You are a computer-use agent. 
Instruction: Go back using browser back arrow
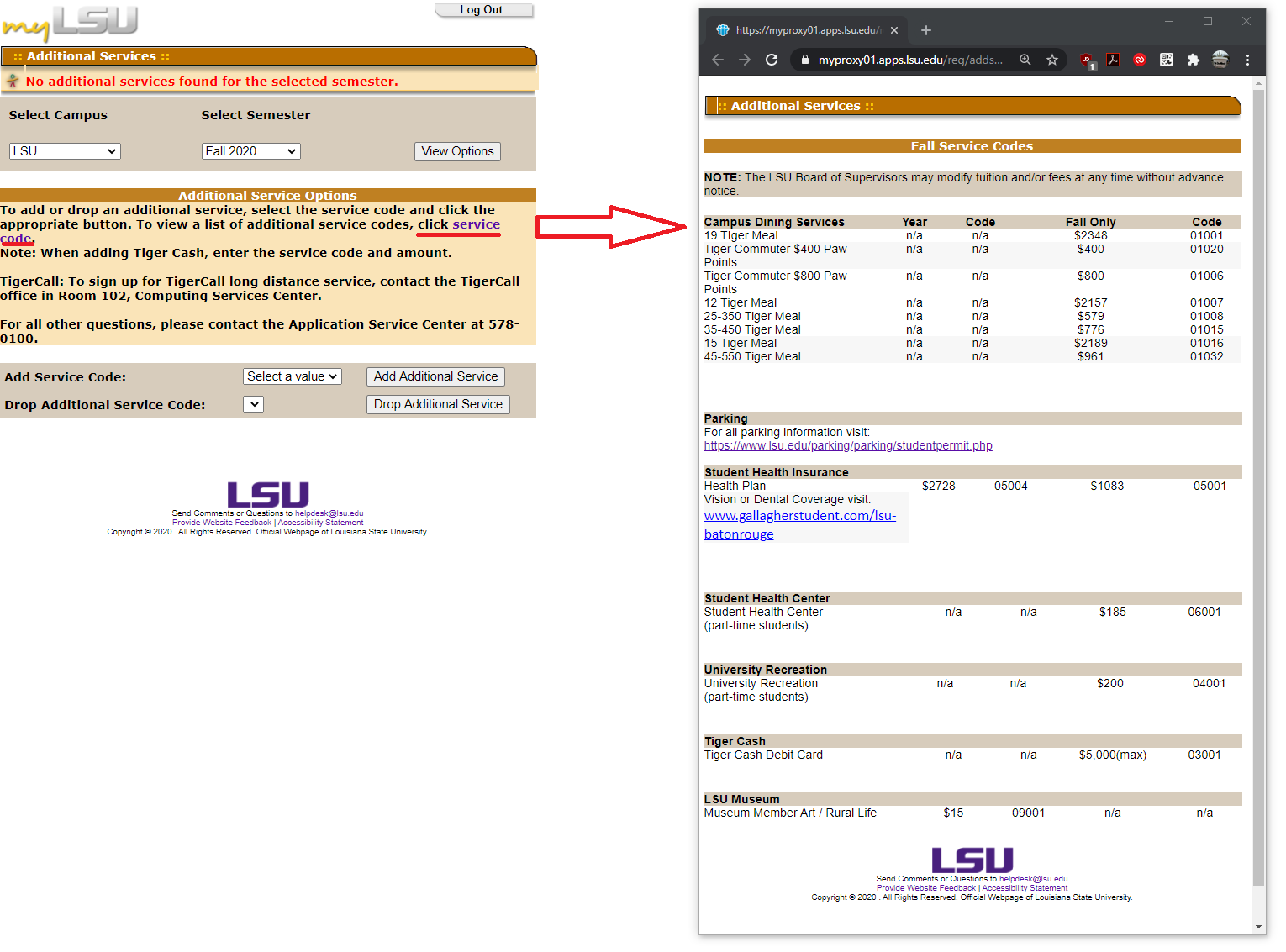(717, 60)
